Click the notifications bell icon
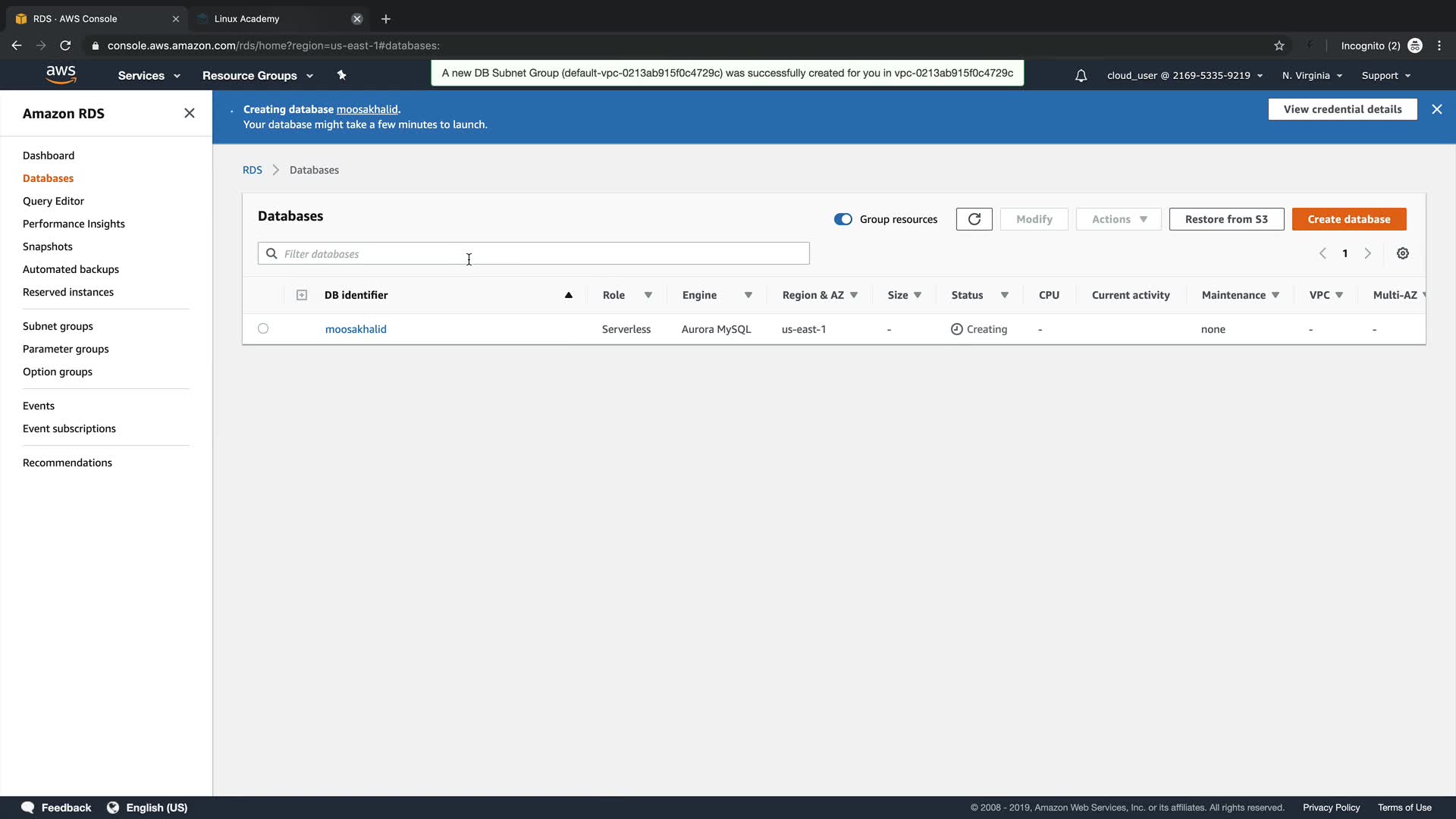 point(1081,76)
